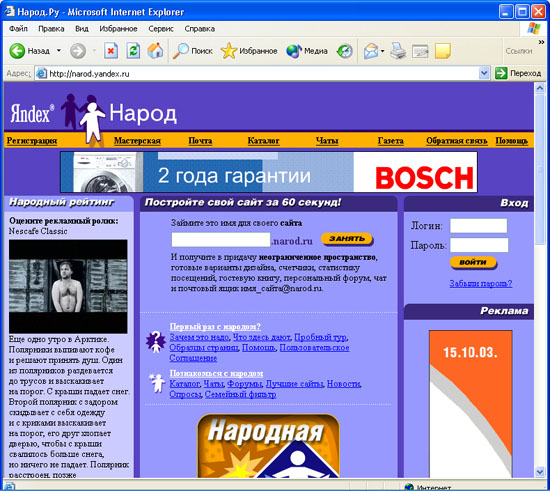Open the Сервис menu
550x491 pixels.
(x=161, y=29)
